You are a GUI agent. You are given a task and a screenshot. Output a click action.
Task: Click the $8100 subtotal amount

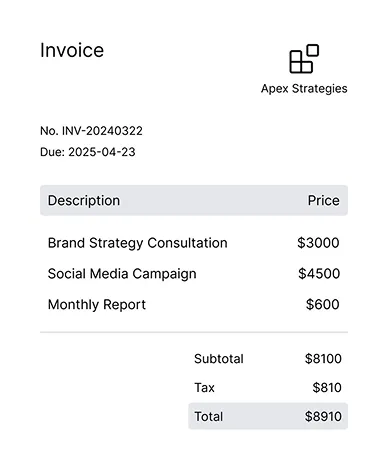click(323, 359)
